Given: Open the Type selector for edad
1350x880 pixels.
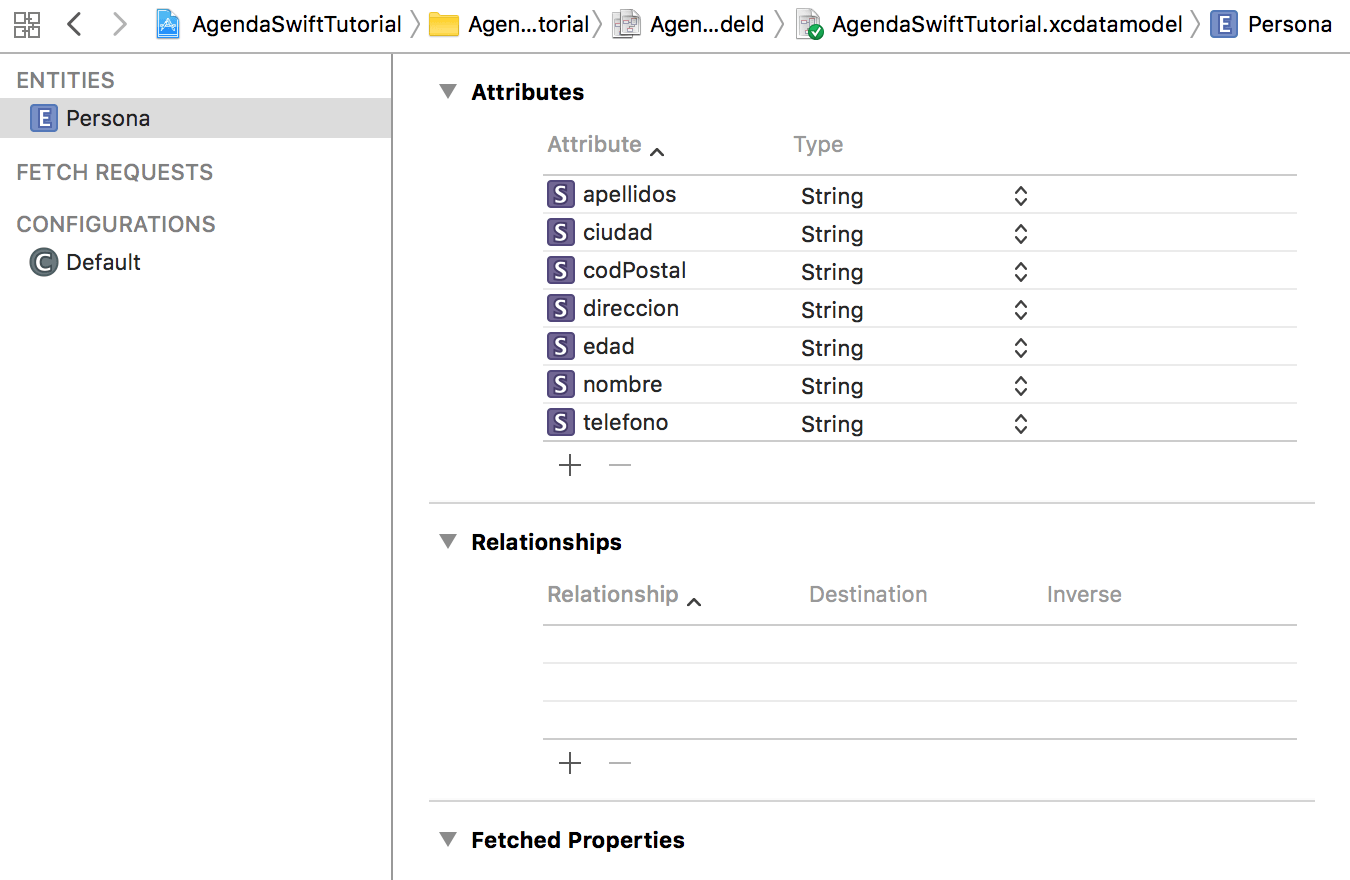Looking at the screenshot, I should click(1020, 347).
